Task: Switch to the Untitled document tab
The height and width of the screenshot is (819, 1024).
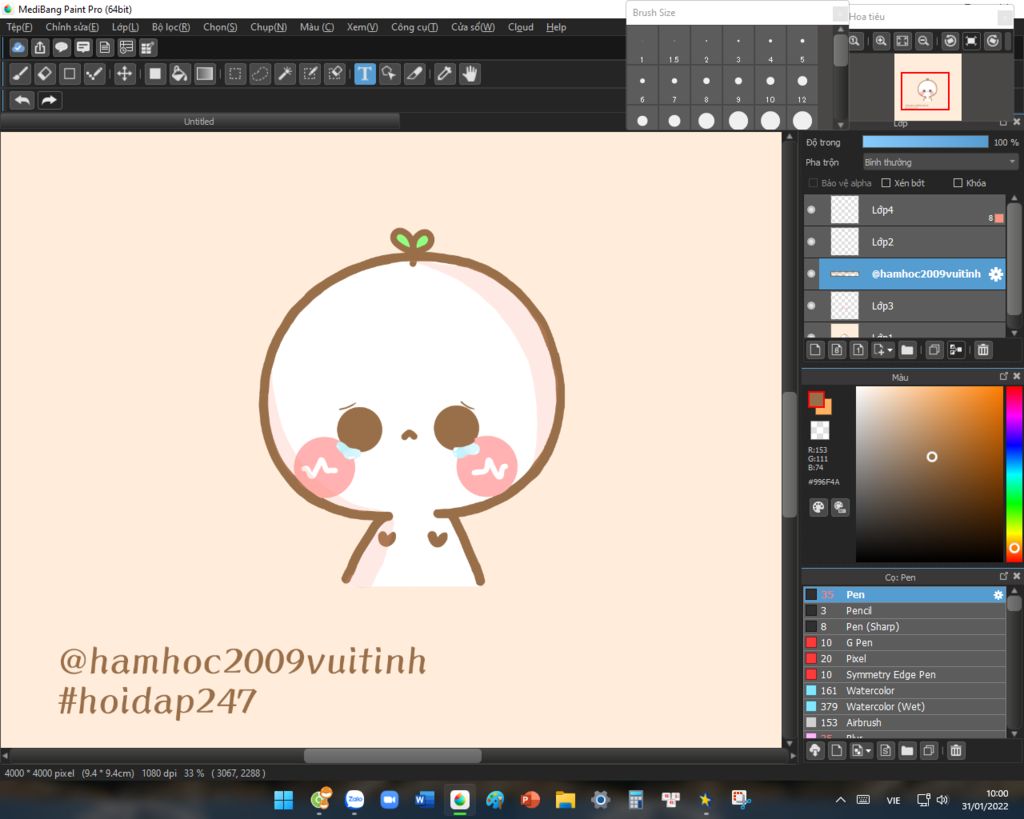Action: pyautogui.click(x=199, y=121)
